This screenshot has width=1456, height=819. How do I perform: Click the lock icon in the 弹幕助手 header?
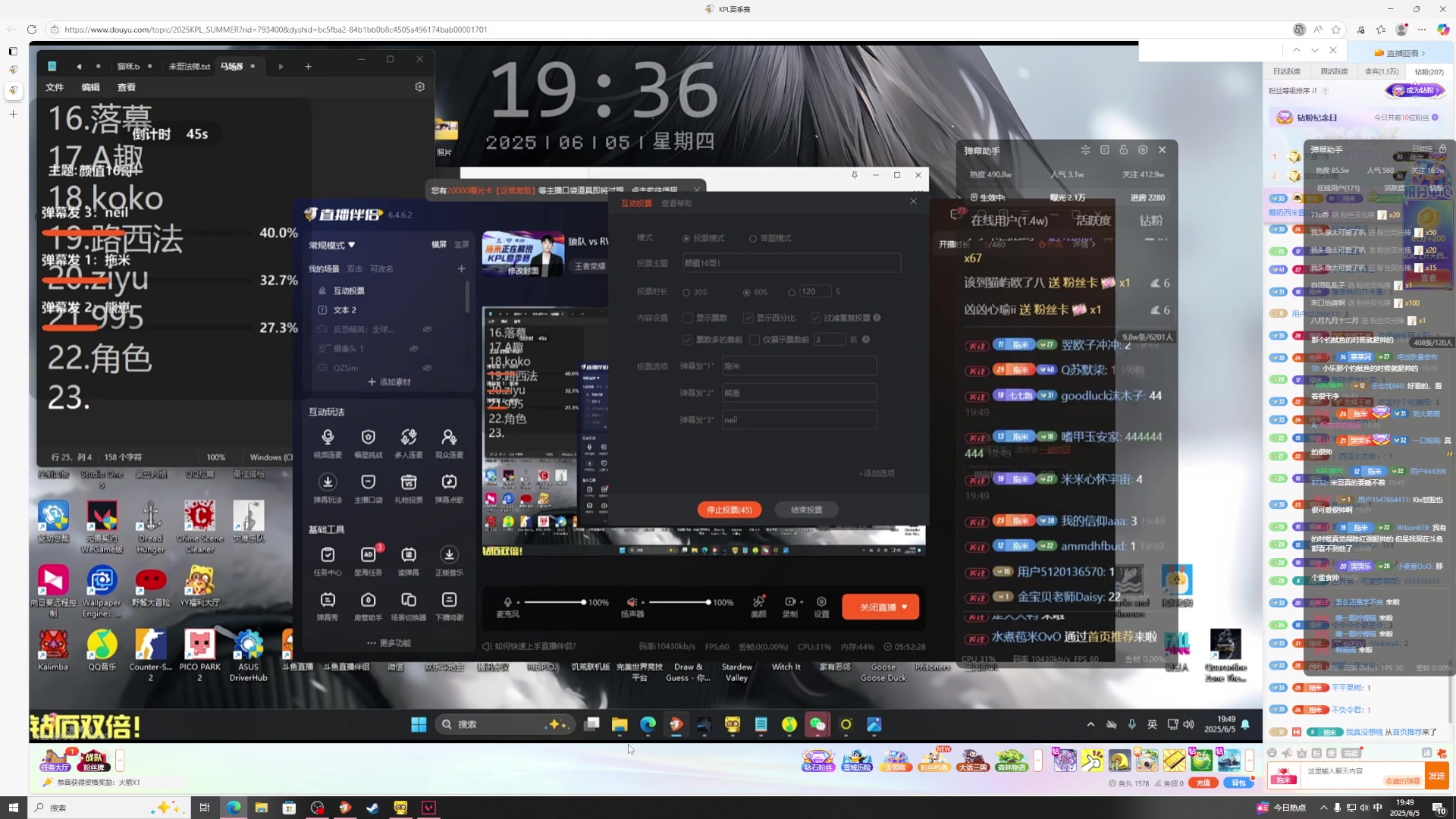[1123, 150]
